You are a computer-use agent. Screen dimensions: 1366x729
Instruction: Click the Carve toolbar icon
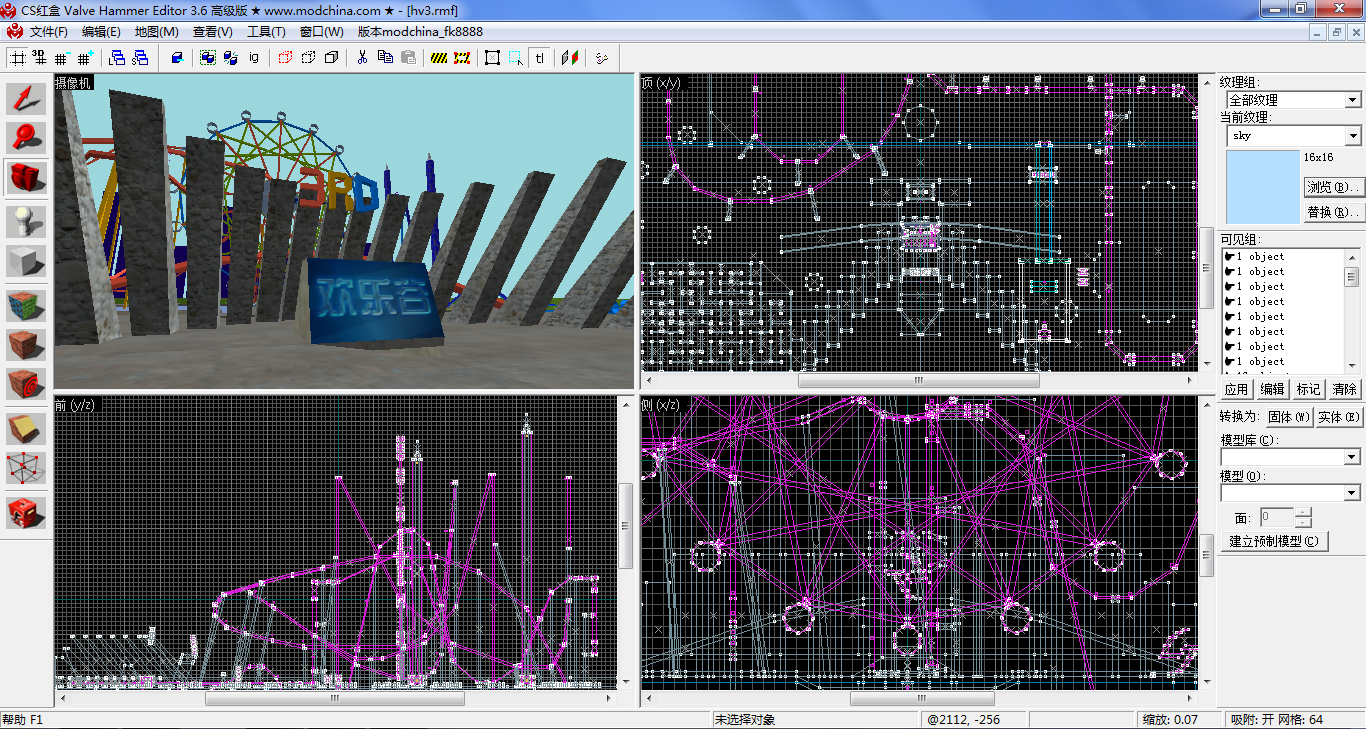177,58
